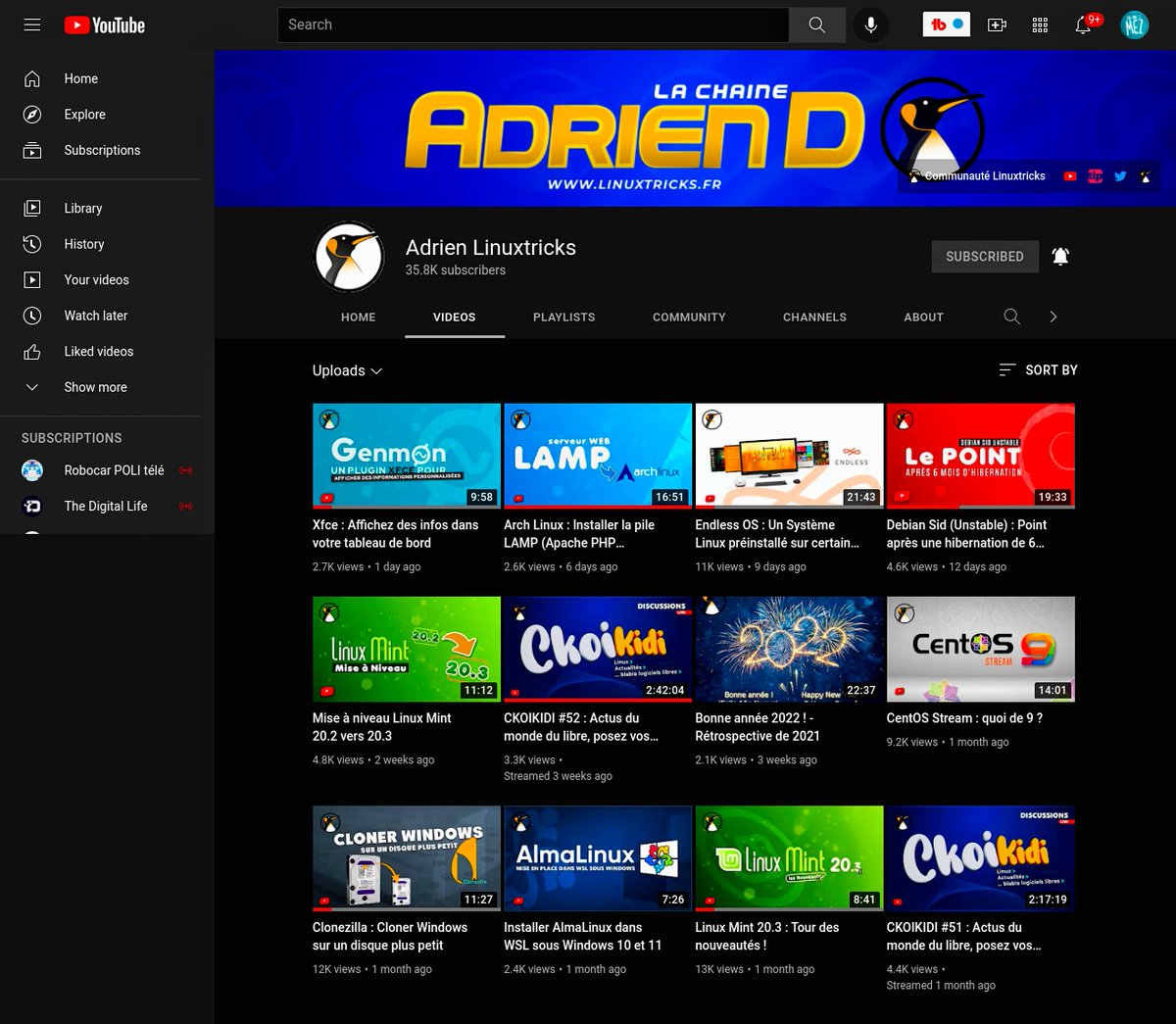Open Library in the sidebar
The width and height of the screenshot is (1176, 1024).
107,208
